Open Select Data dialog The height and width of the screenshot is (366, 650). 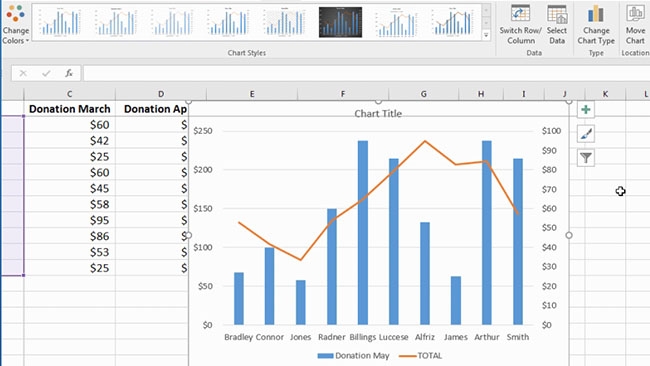(x=557, y=24)
